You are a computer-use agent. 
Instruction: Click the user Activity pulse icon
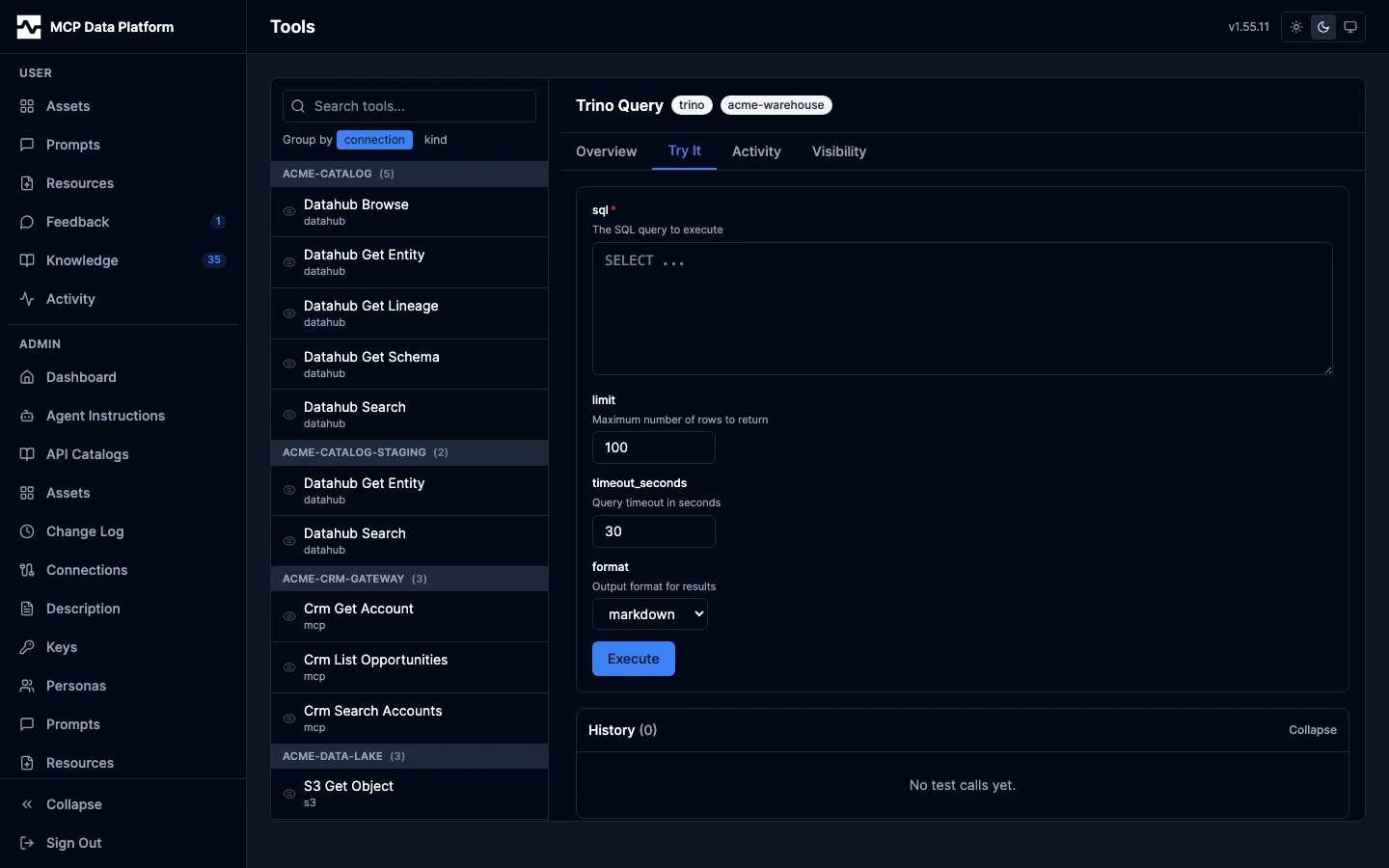[x=27, y=299]
